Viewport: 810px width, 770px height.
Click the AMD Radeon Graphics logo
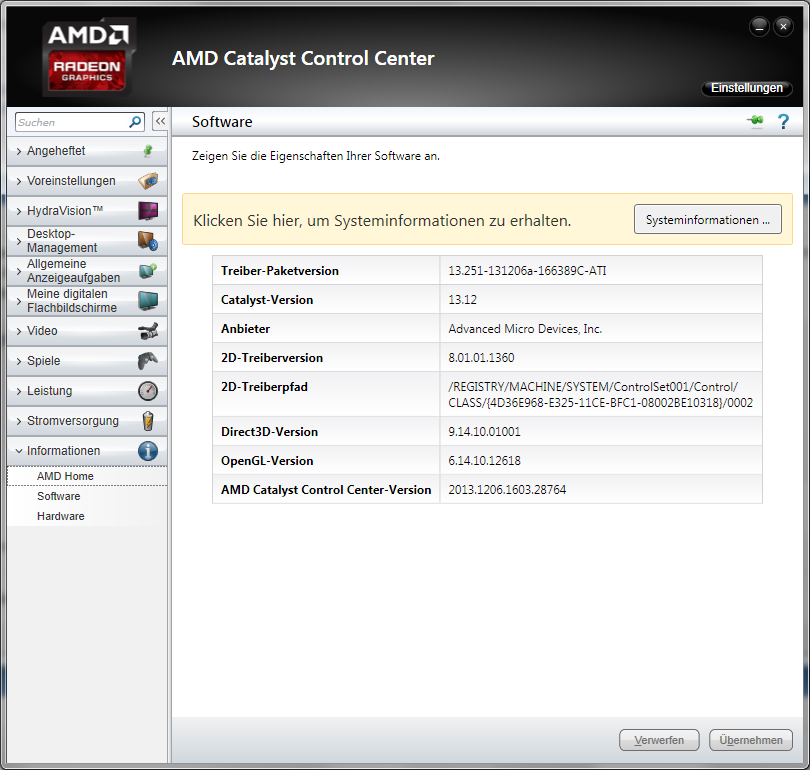88,57
